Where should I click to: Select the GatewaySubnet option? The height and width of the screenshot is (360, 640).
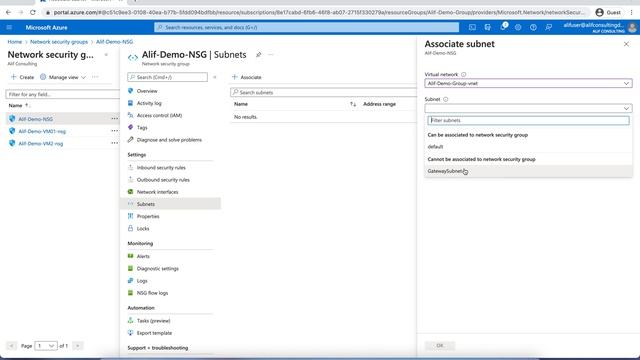[x=528, y=171]
